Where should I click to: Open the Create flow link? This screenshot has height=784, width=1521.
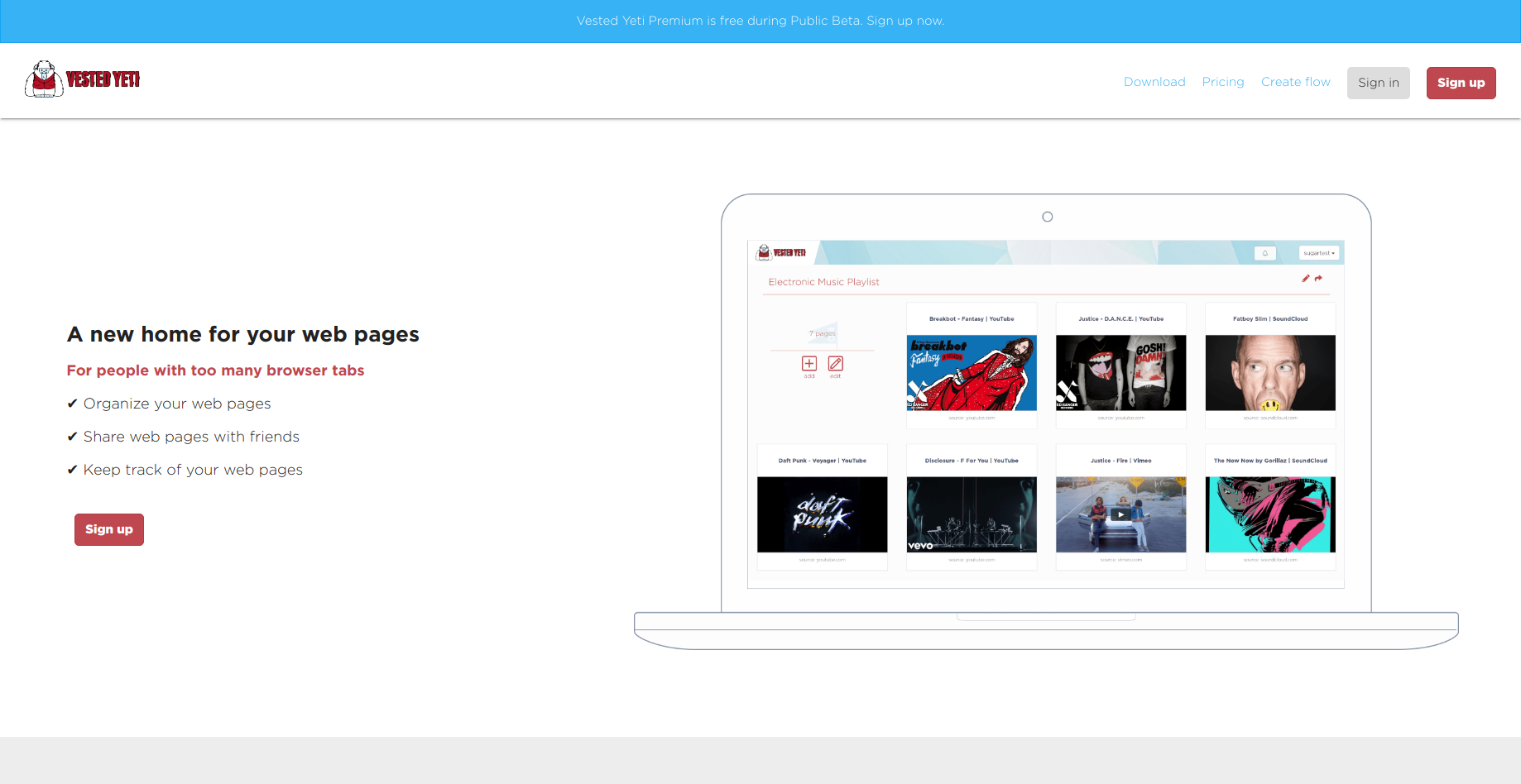1296,82
